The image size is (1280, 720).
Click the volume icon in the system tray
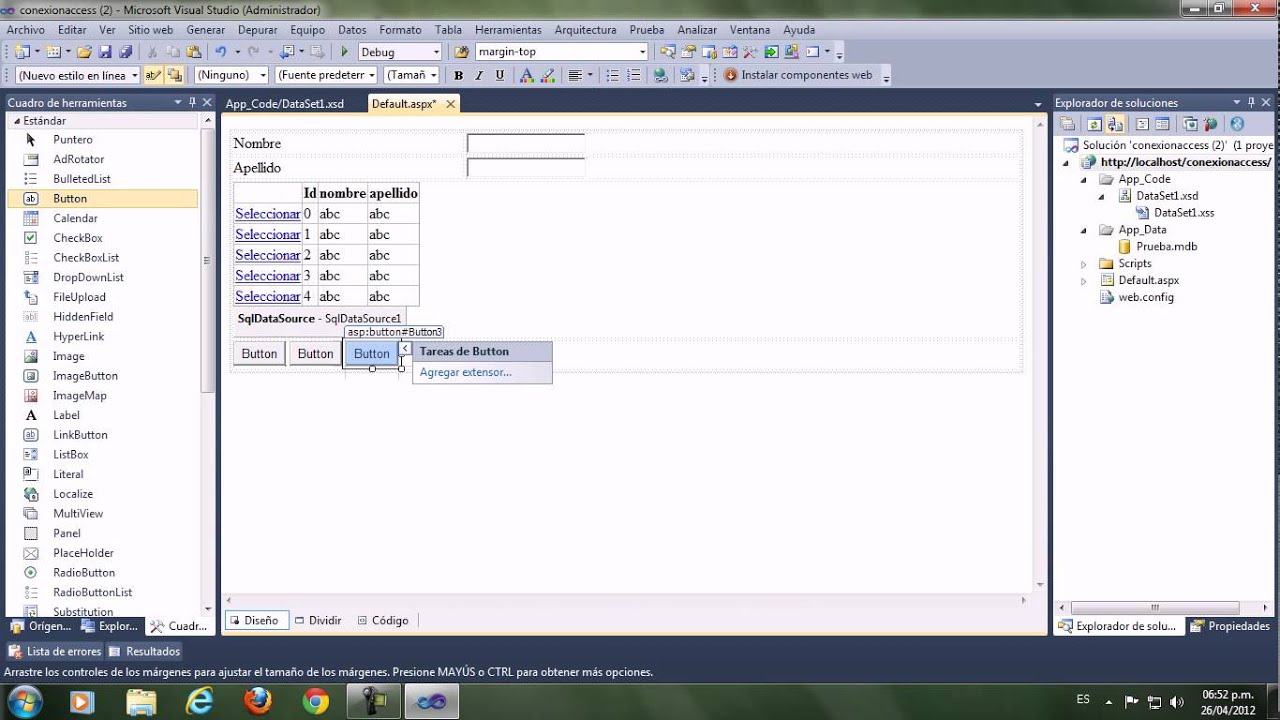click(1177, 701)
